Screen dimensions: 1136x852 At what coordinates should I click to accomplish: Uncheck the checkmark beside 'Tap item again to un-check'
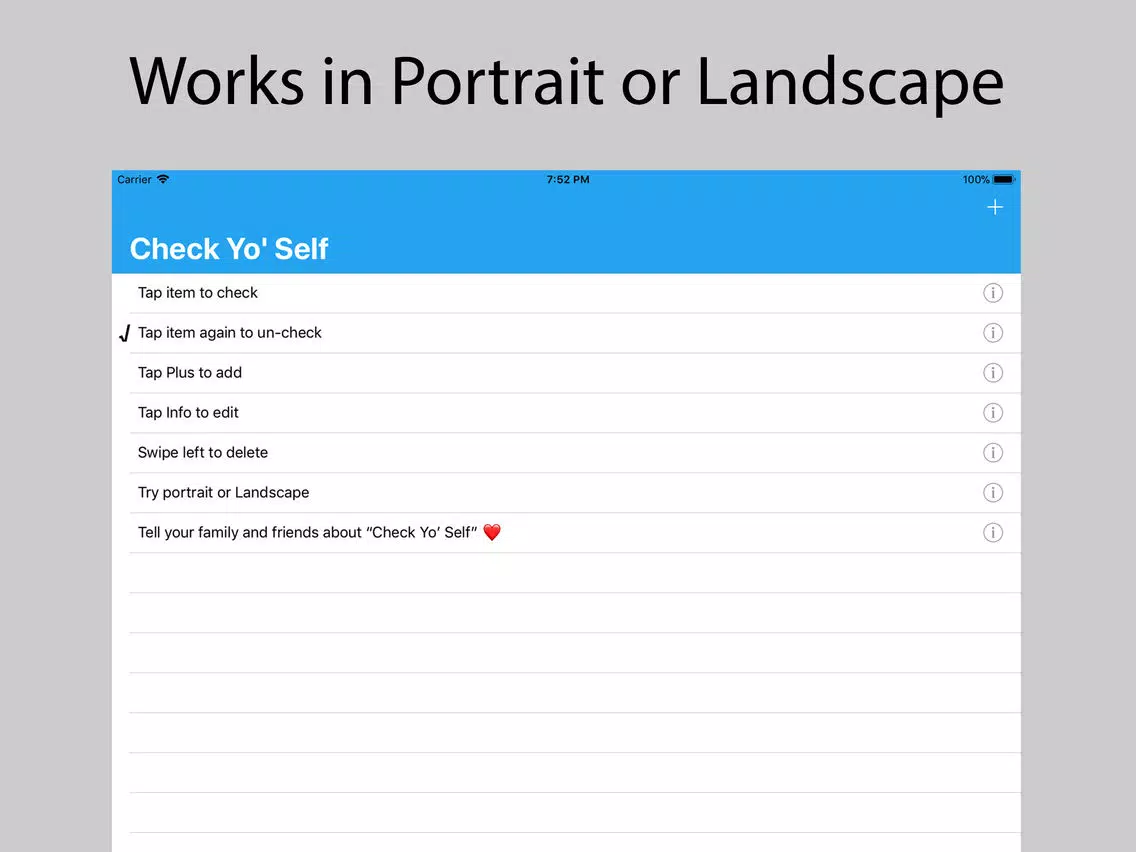(125, 333)
